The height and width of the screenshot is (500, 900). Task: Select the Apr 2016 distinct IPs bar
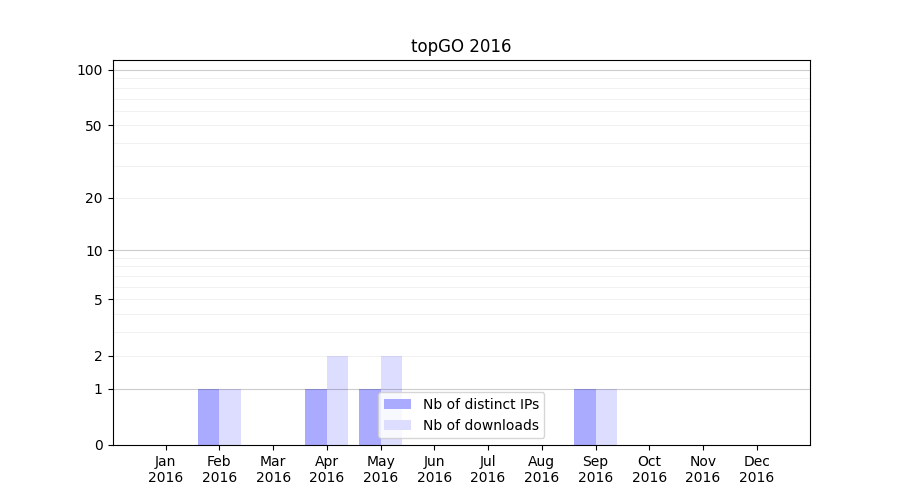316,417
